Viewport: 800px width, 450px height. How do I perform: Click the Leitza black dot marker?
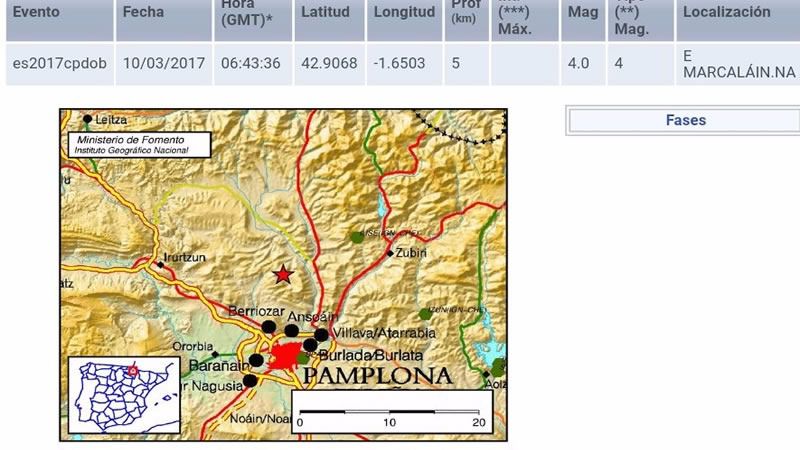tap(87, 119)
